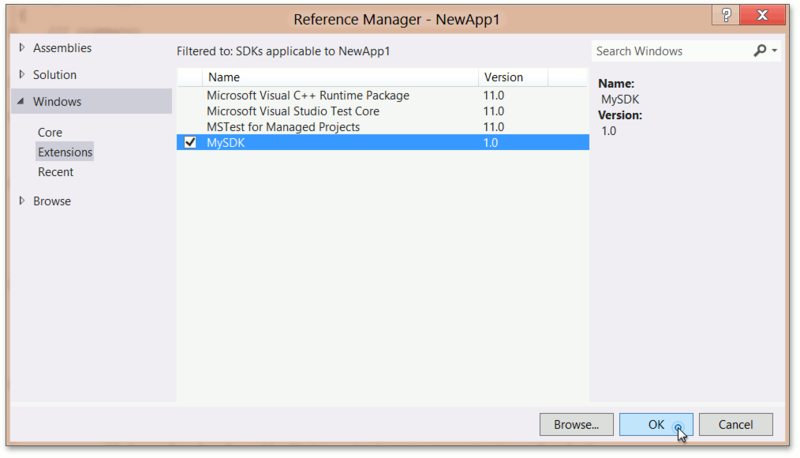Select Microsoft Visual C++ Runtime Package row
The width and height of the screenshot is (800, 458).
click(x=383, y=95)
